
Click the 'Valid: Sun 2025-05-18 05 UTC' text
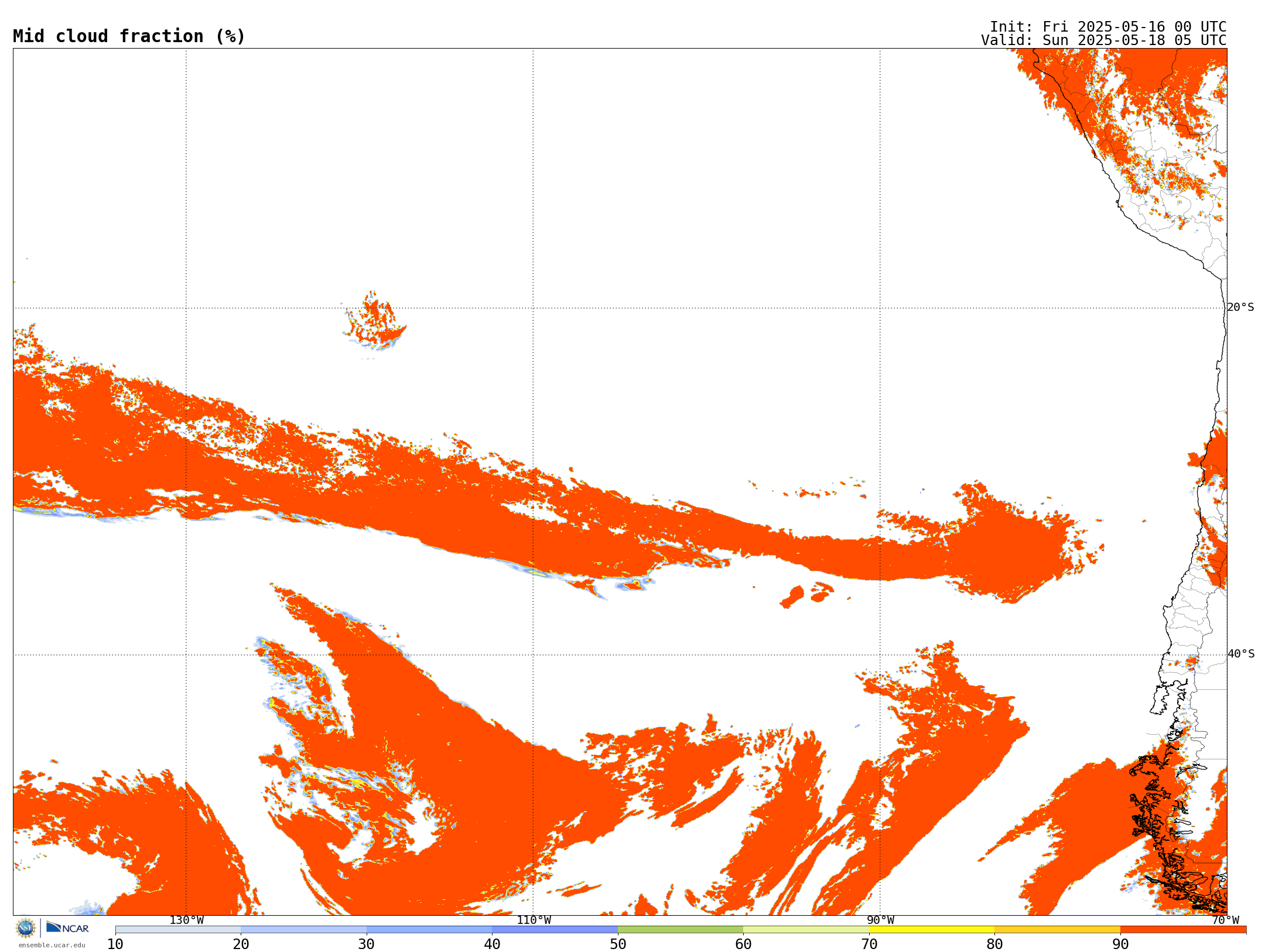tap(1104, 40)
